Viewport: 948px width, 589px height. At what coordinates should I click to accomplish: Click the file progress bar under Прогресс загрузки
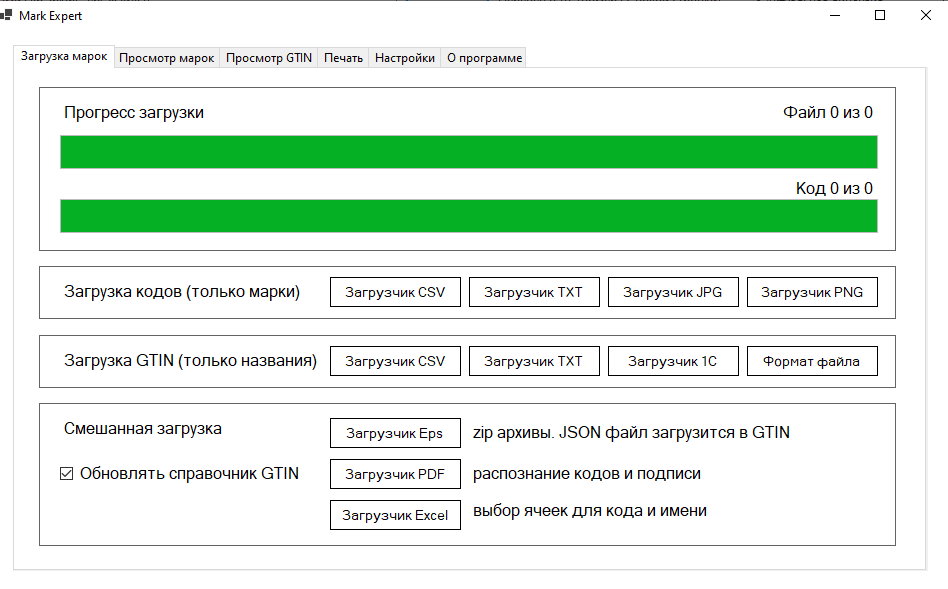pos(468,152)
